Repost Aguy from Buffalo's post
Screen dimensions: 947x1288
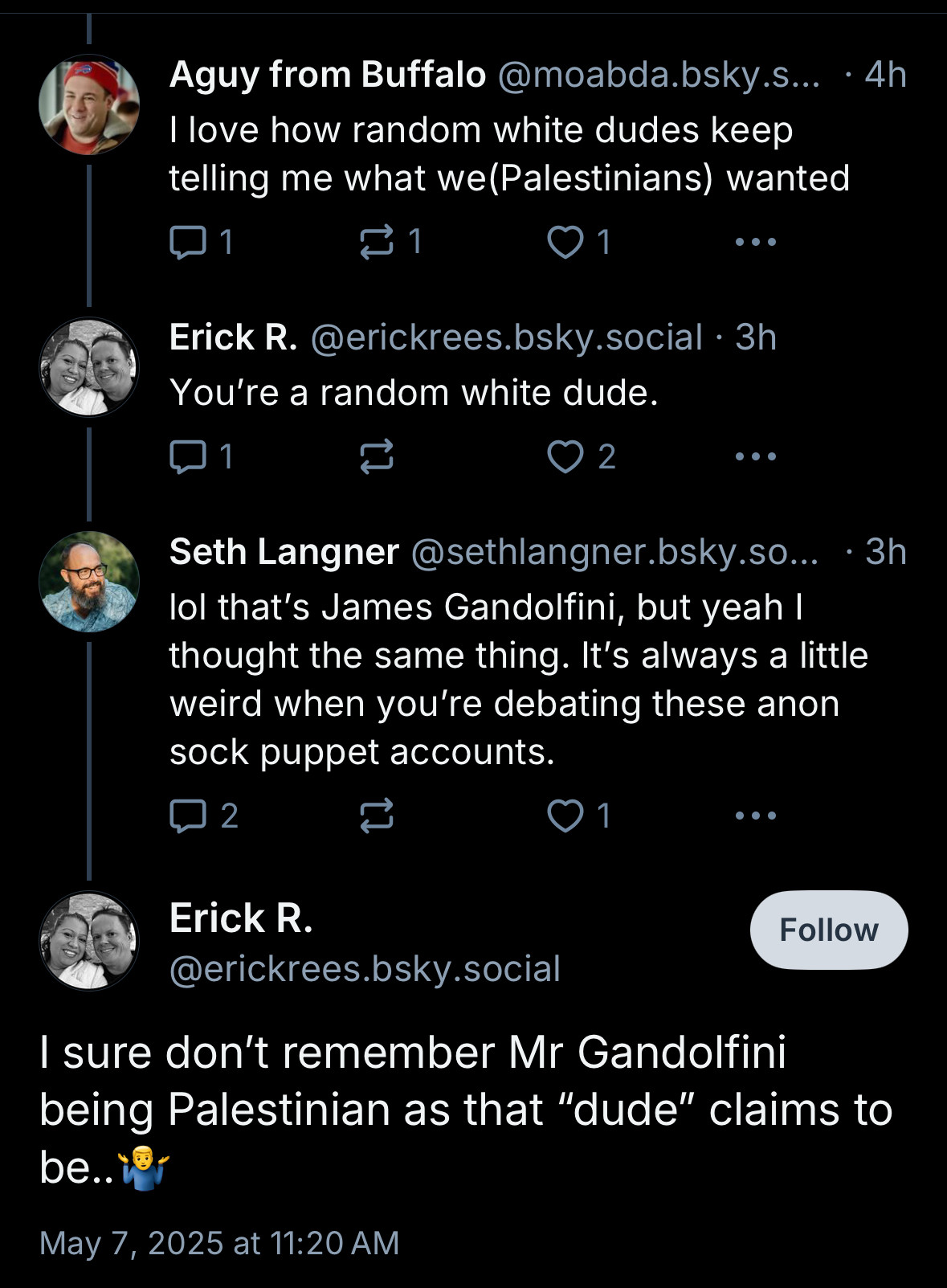click(x=391, y=241)
